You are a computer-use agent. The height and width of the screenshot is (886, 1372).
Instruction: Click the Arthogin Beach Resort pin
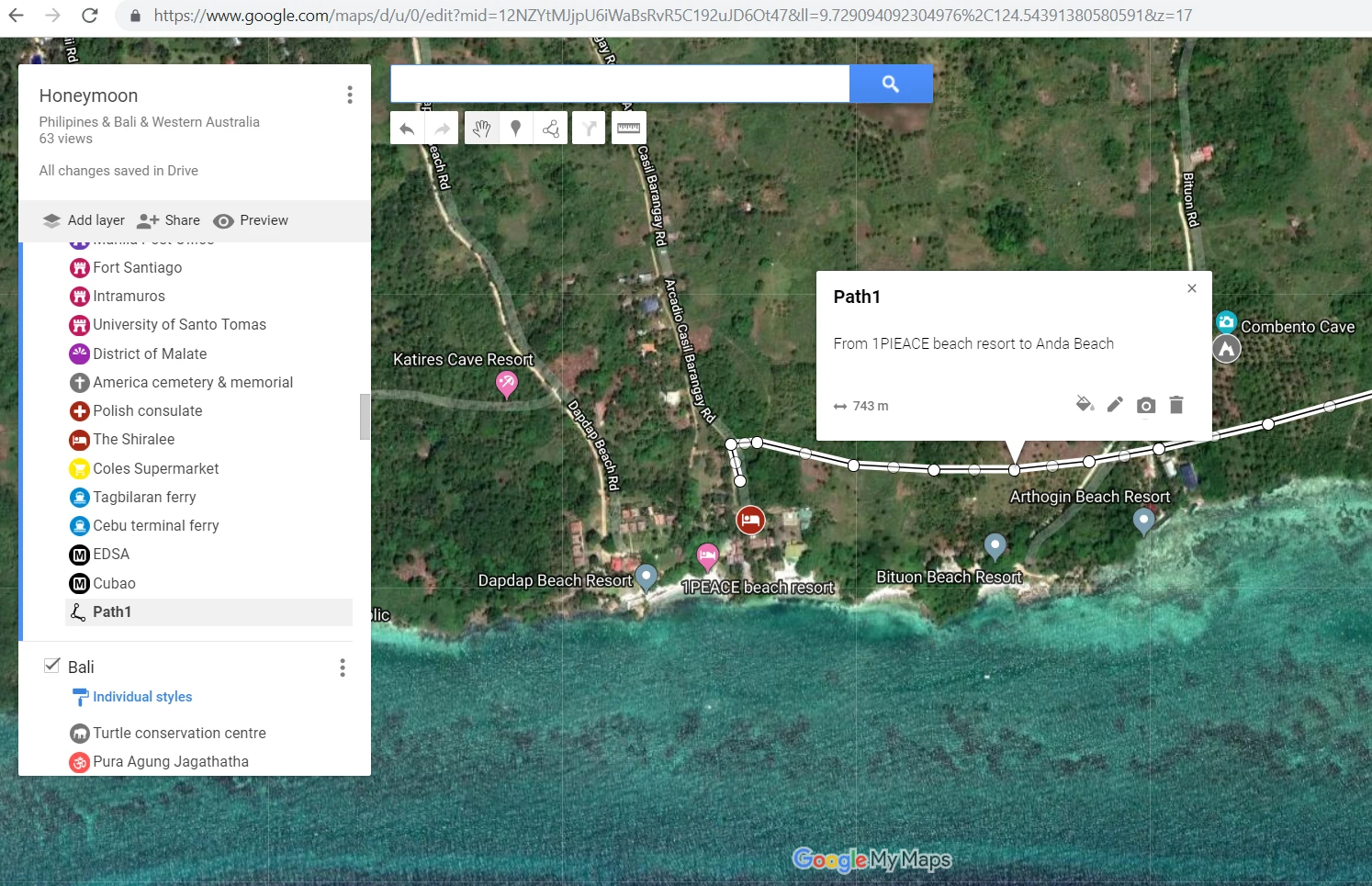click(x=1143, y=522)
